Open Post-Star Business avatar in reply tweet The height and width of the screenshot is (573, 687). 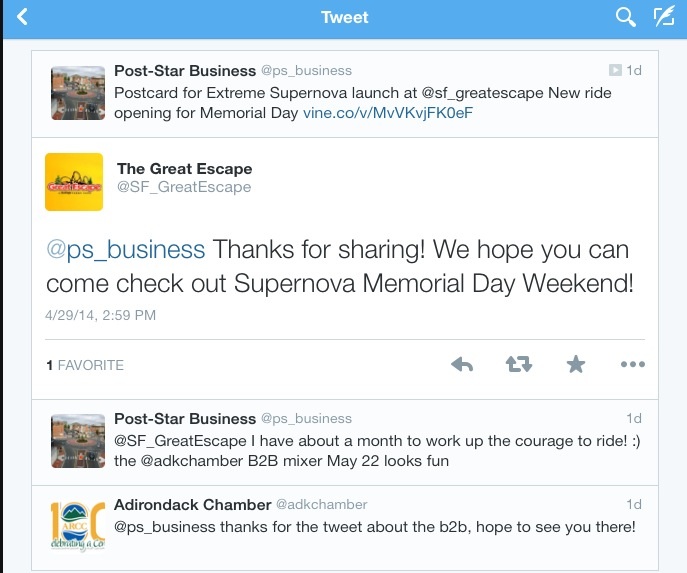(x=79, y=440)
